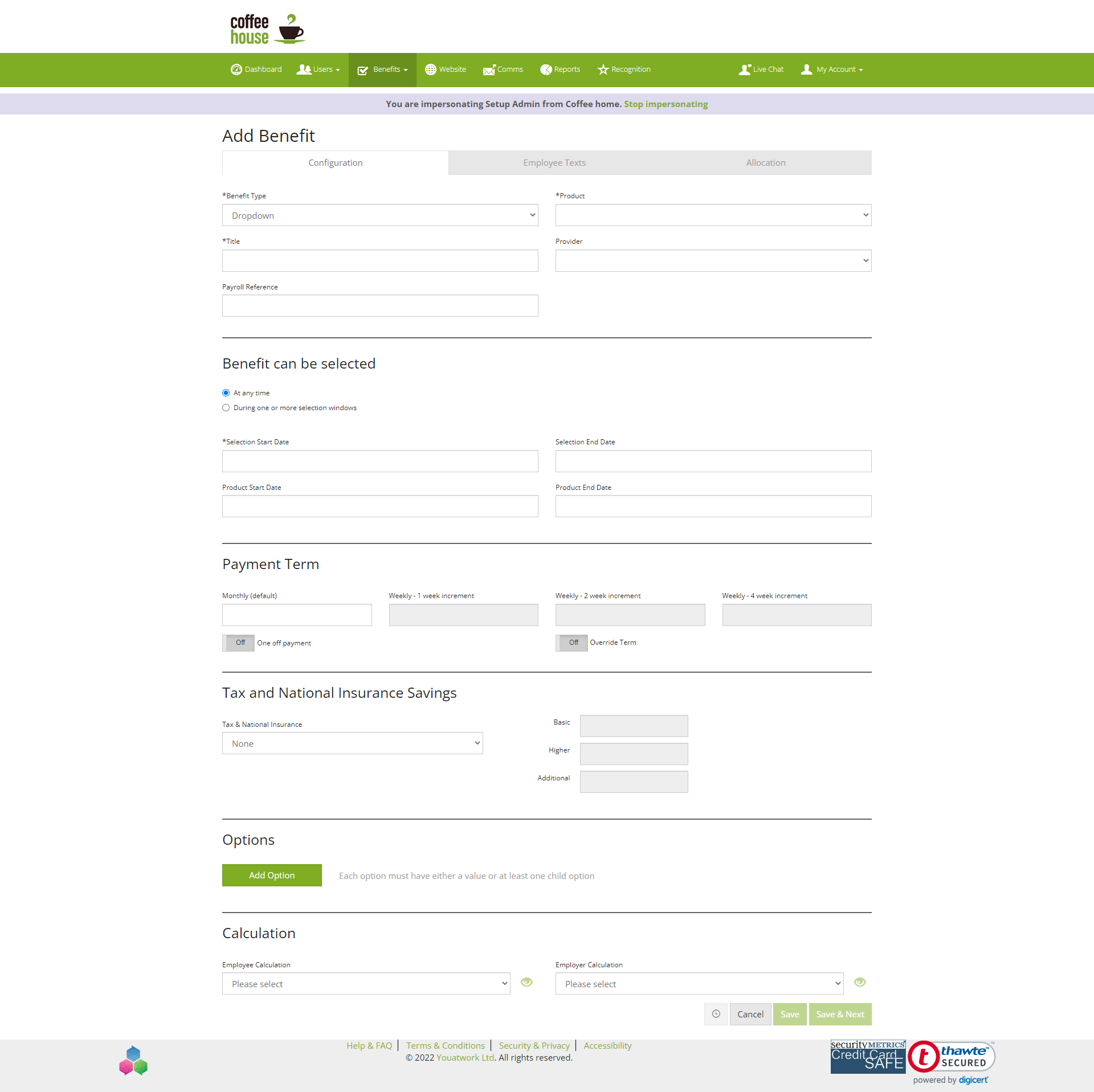Expand the Employer Calculation dropdown
The image size is (1094, 1092).
click(699, 984)
